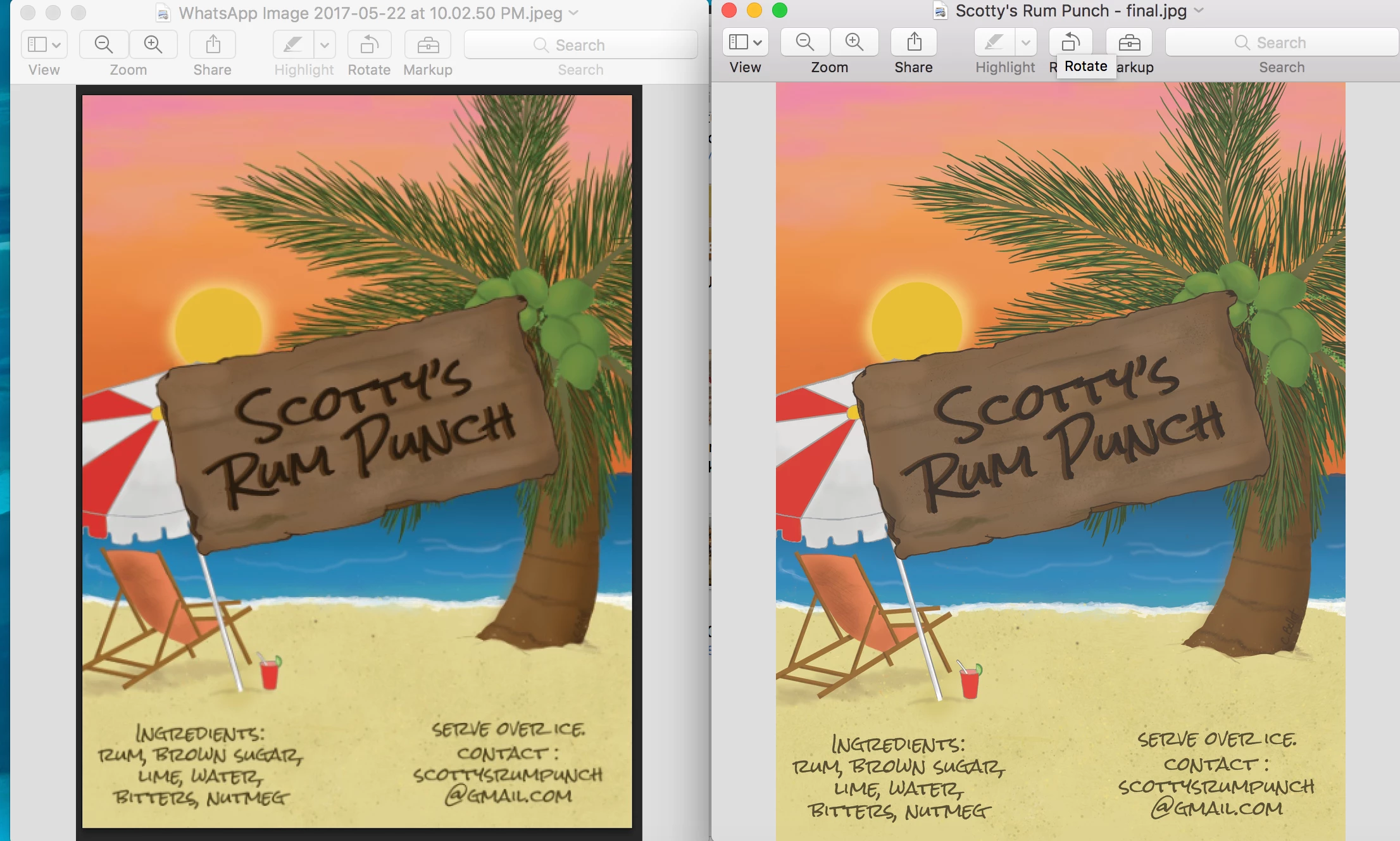
Task: Zoom out in the final.jpg window
Action: click(x=804, y=42)
